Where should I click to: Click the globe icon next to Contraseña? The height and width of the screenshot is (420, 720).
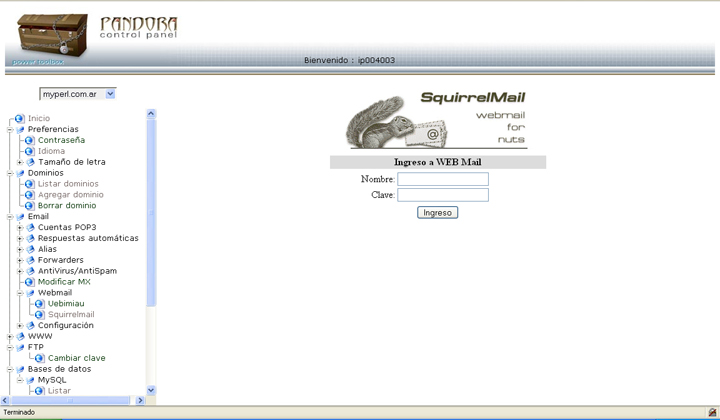coord(30,140)
